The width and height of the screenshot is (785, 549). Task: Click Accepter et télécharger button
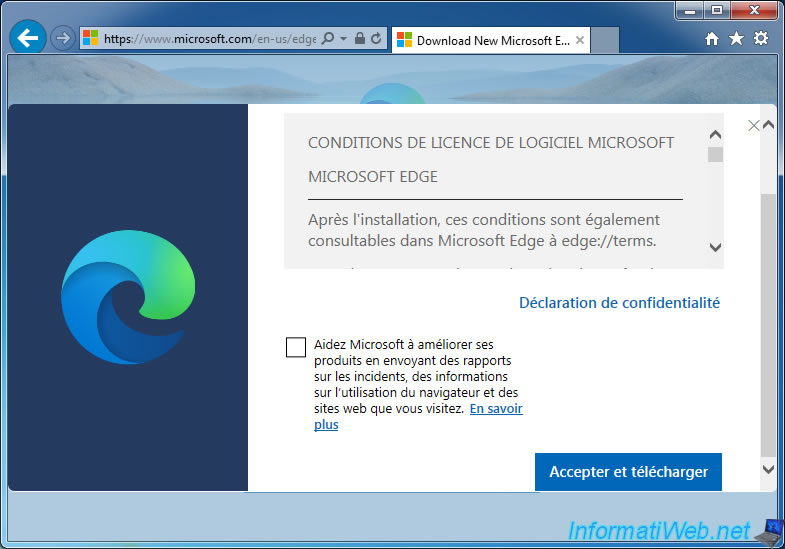[x=628, y=472]
